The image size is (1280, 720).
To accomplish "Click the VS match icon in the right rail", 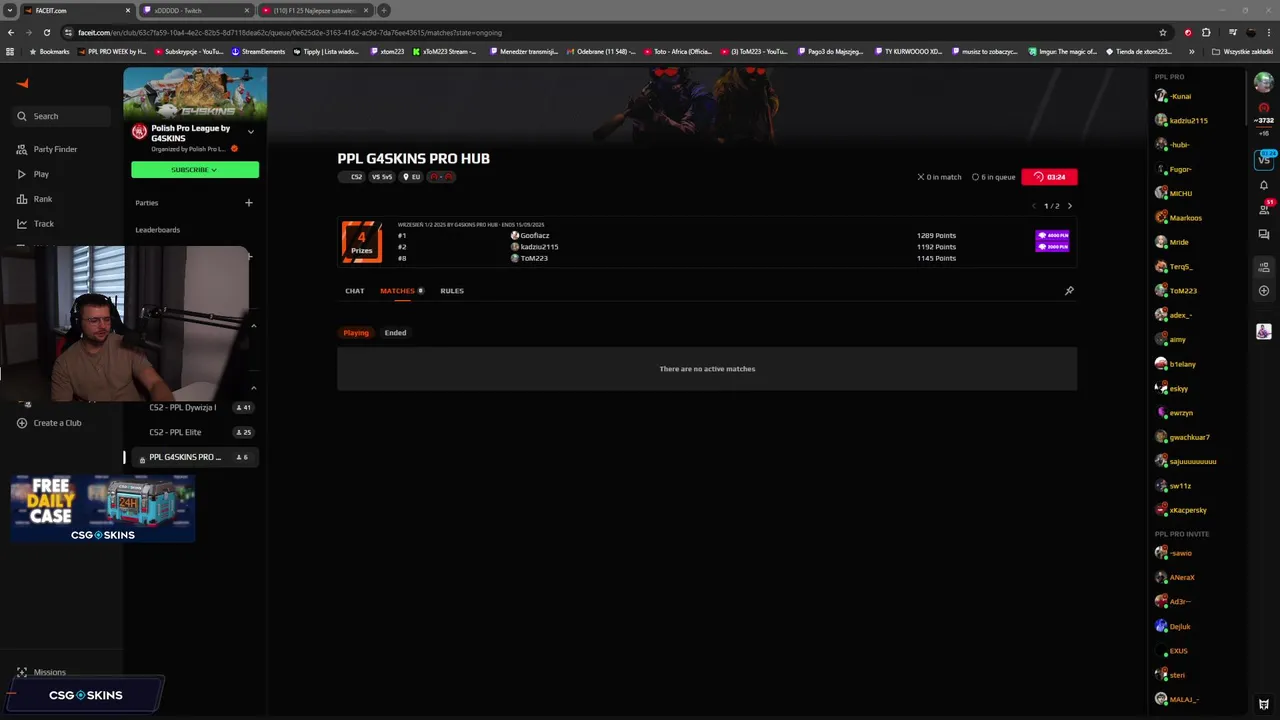I will [1264, 160].
